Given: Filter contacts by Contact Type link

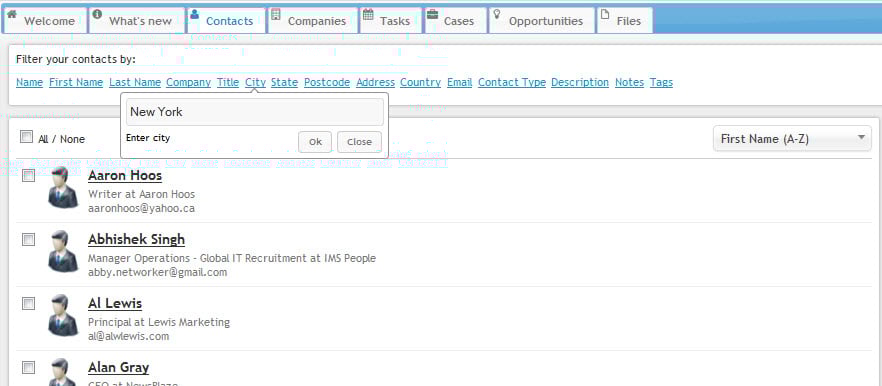Looking at the screenshot, I should (512, 82).
